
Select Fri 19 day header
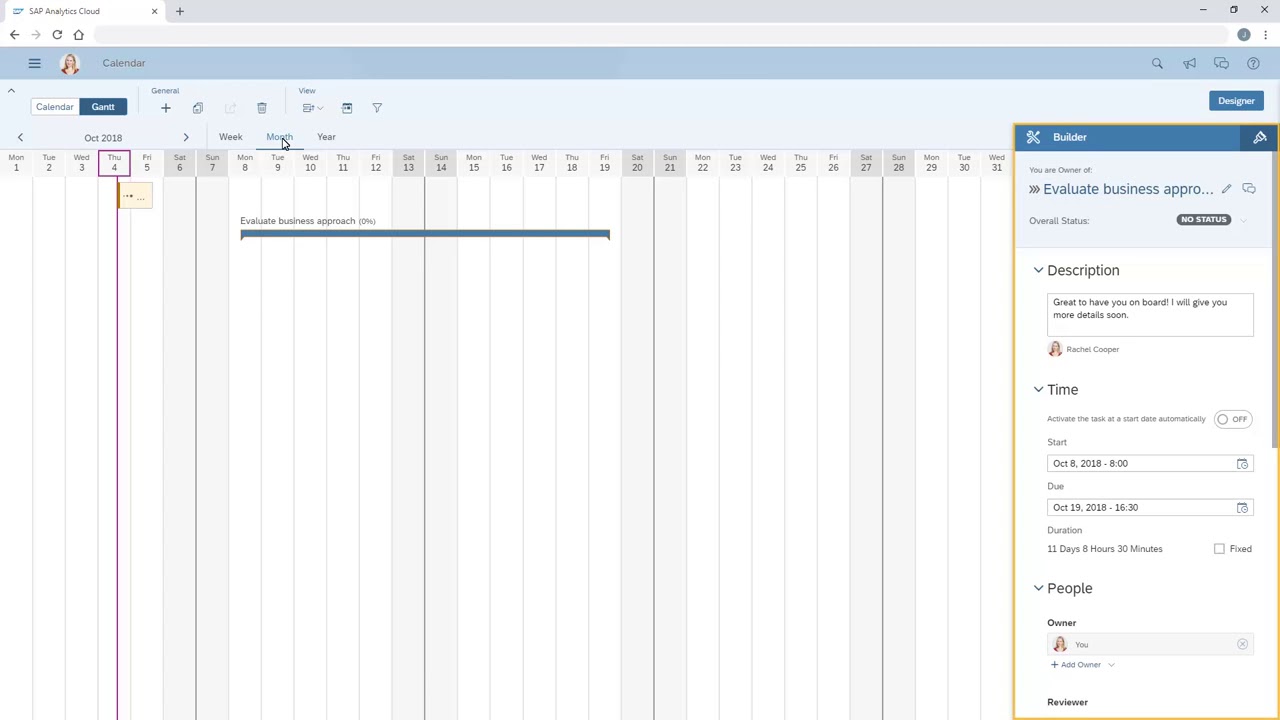click(x=604, y=163)
